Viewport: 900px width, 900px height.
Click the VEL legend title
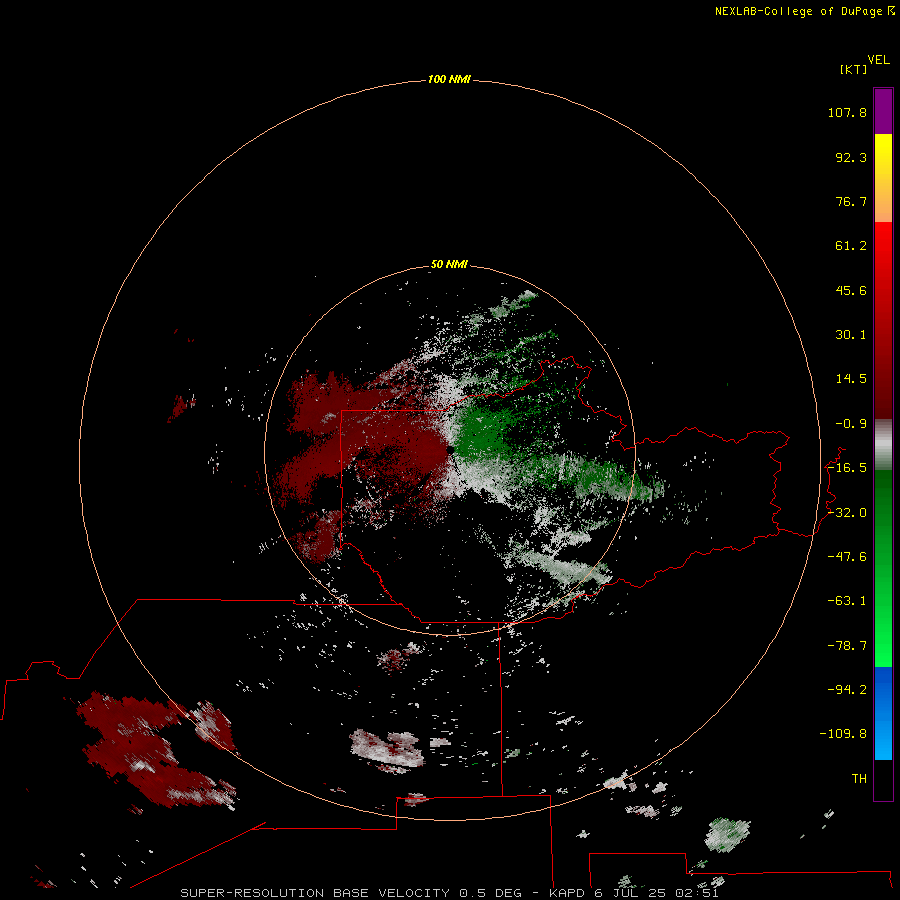coord(878,60)
